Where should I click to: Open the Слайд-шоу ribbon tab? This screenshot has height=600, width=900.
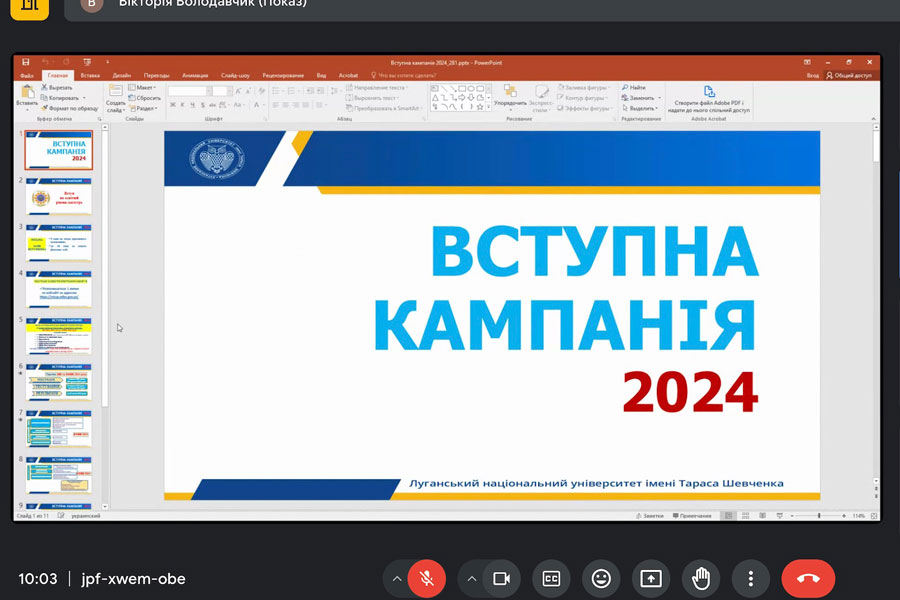pyautogui.click(x=235, y=75)
